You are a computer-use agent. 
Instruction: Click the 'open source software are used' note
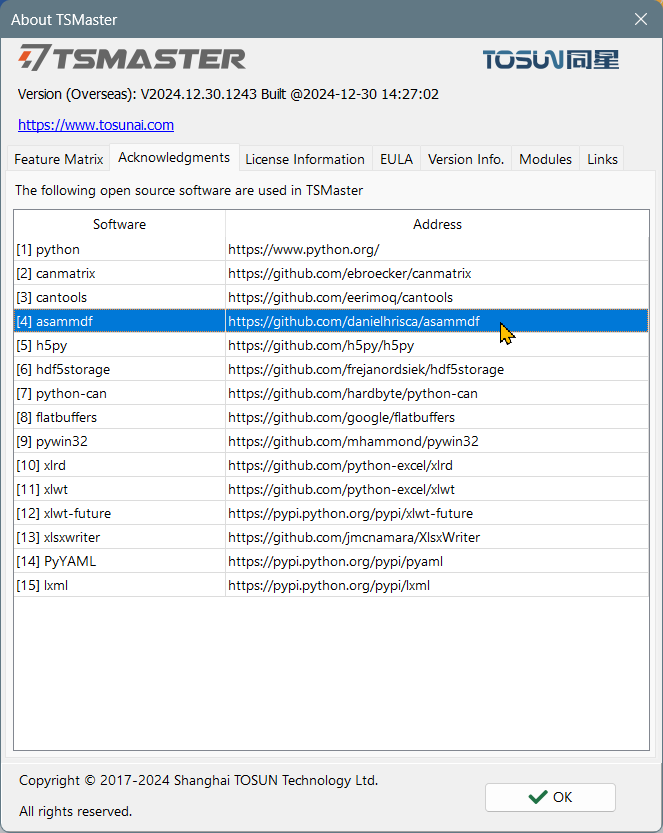tap(189, 190)
